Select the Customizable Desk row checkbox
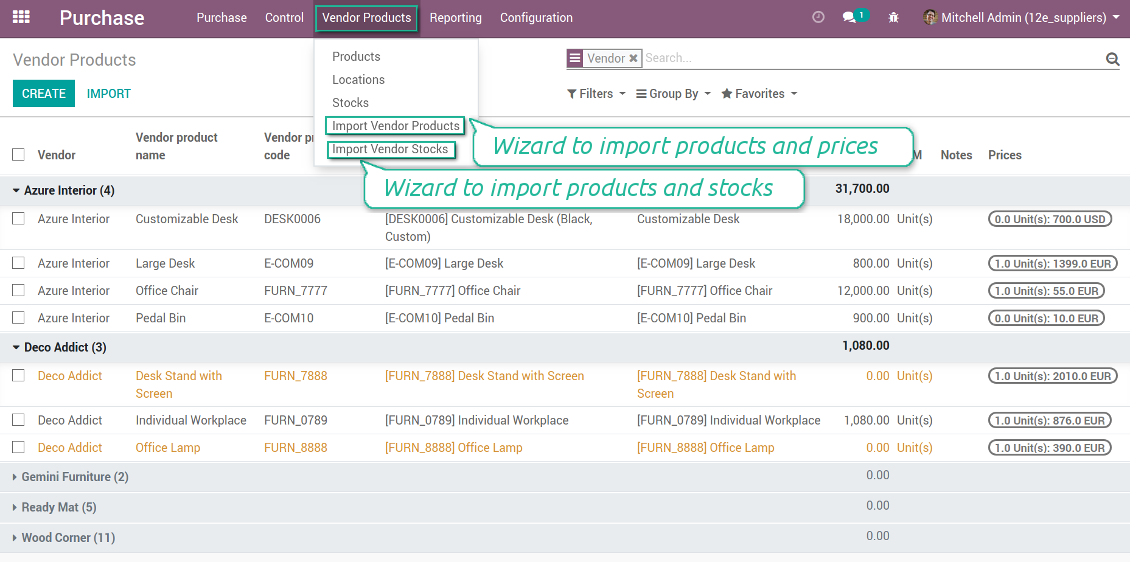This screenshot has width=1130, height=562. pyautogui.click(x=18, y=219)
